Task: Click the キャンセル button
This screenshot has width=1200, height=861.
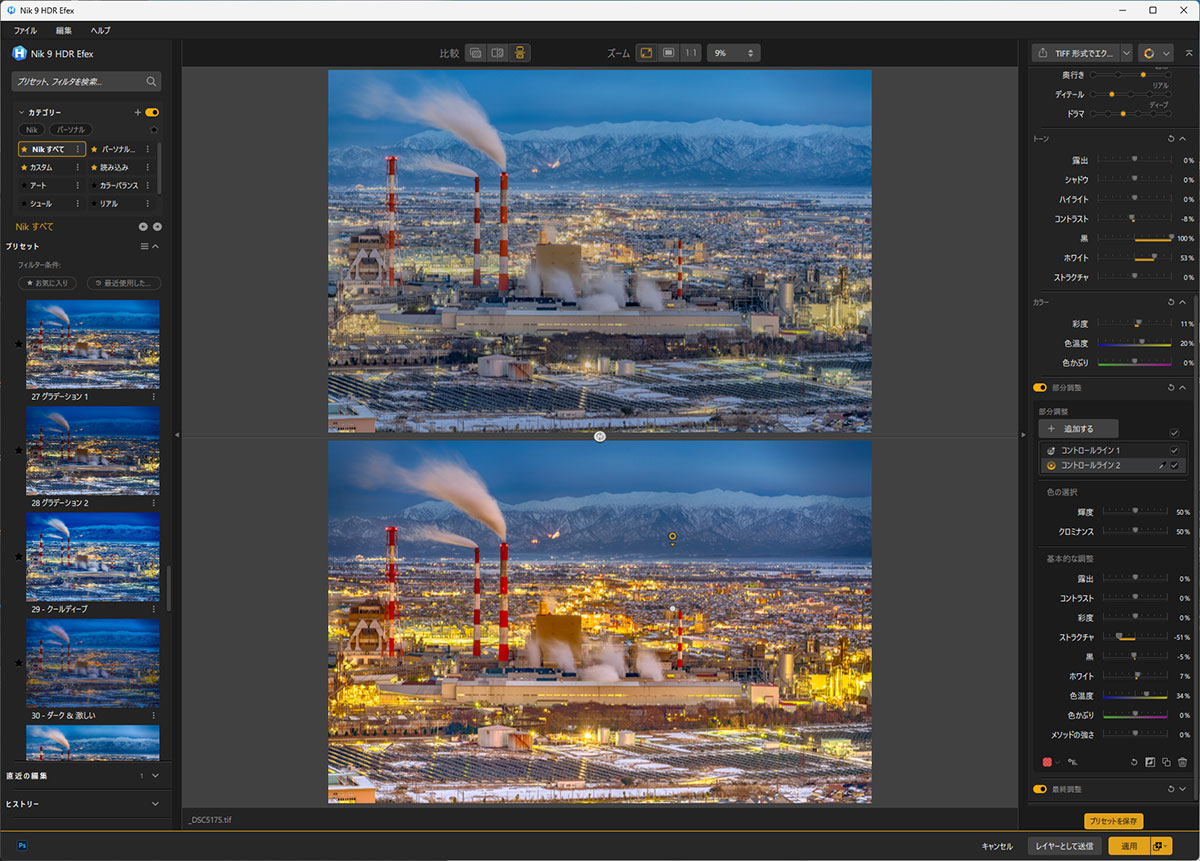Action: (997, 846)
